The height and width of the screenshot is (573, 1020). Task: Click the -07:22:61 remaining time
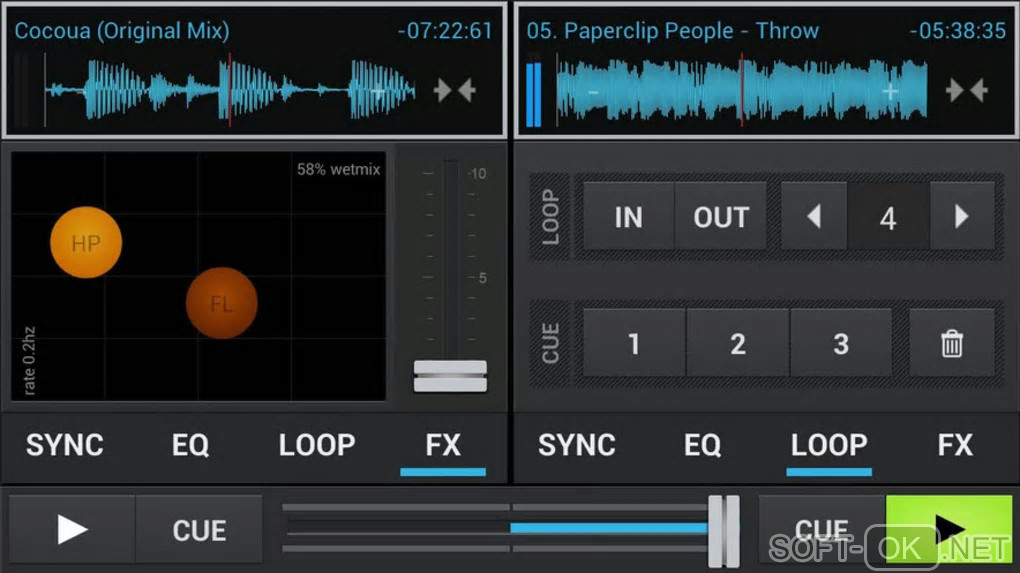445,31
